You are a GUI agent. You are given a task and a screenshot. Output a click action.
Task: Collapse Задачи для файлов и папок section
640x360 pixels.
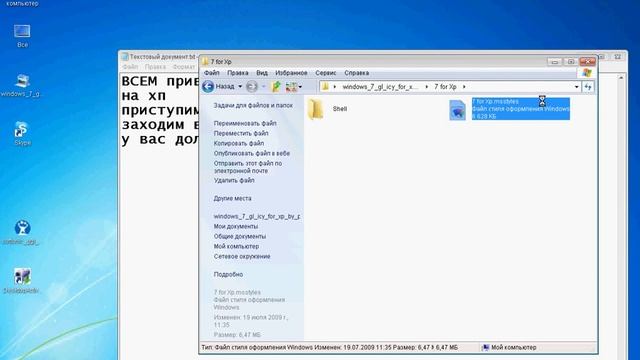pyautogui.click(x=253, y=105)
